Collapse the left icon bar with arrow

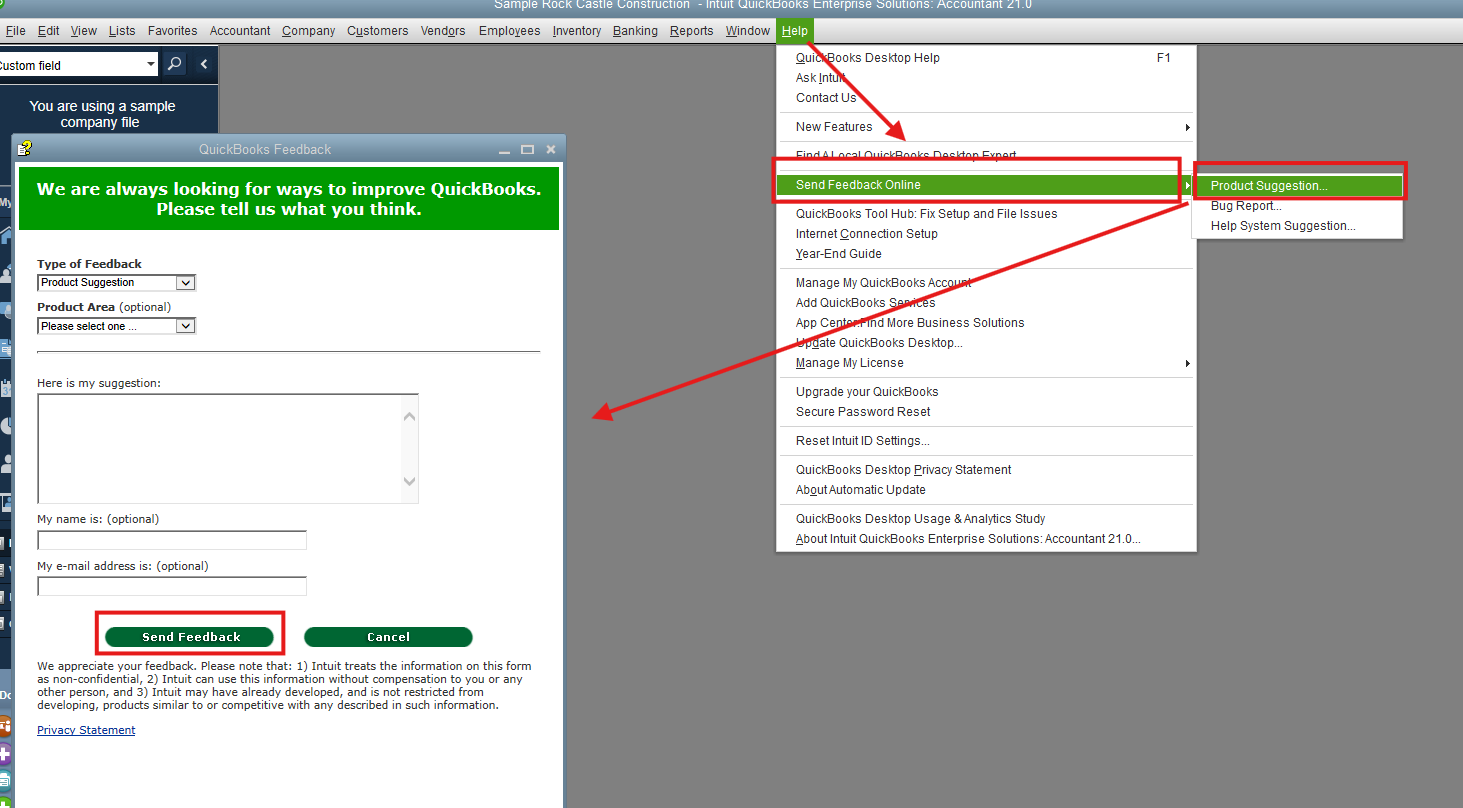click(203, 65)
